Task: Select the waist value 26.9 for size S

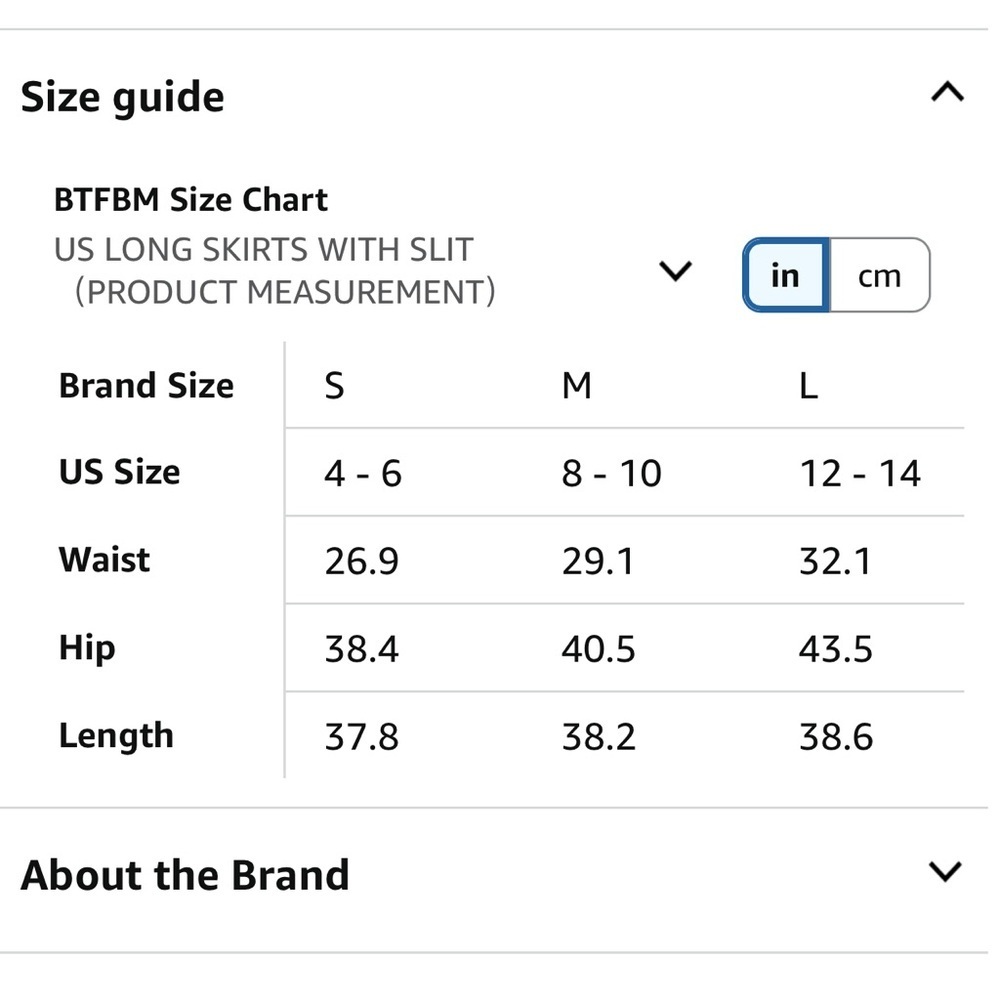Action: (x=362, y=560)
